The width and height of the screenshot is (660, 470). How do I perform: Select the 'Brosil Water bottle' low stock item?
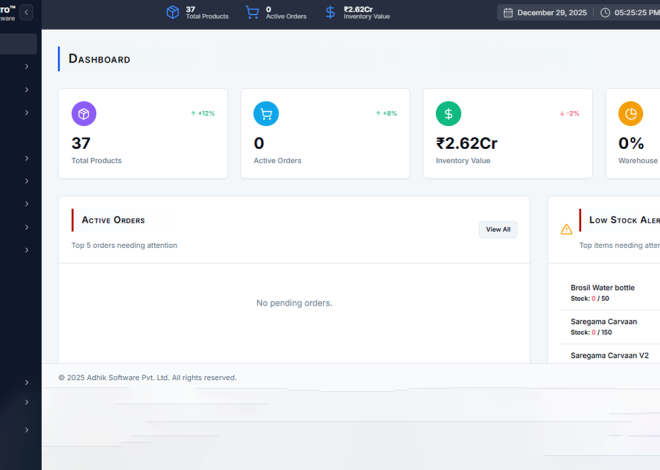(602, 288)
